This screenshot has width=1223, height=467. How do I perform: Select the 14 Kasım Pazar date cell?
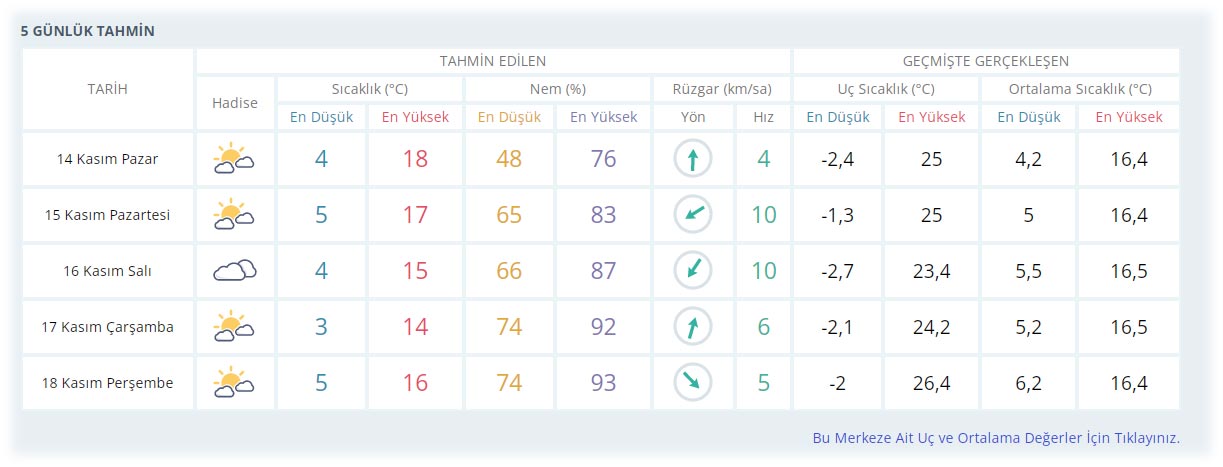[x=107, y=159]
